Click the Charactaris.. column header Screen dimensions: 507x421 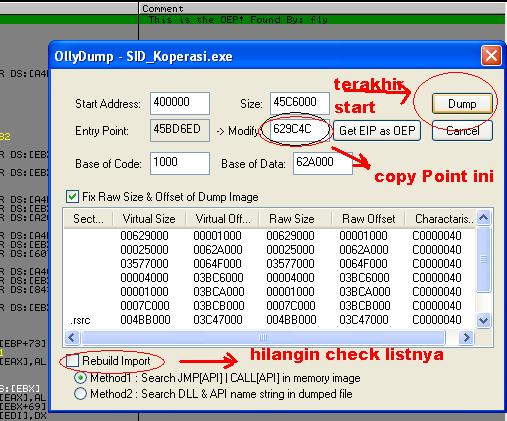coord(440,219)
